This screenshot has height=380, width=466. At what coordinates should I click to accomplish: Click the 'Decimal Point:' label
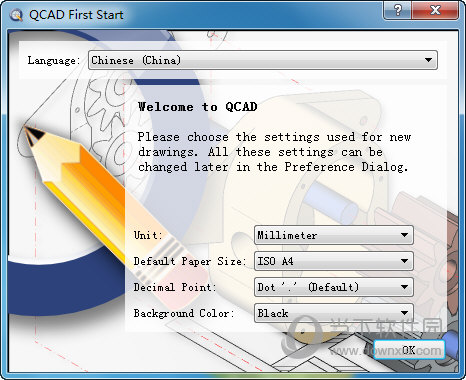click(175, 287)
